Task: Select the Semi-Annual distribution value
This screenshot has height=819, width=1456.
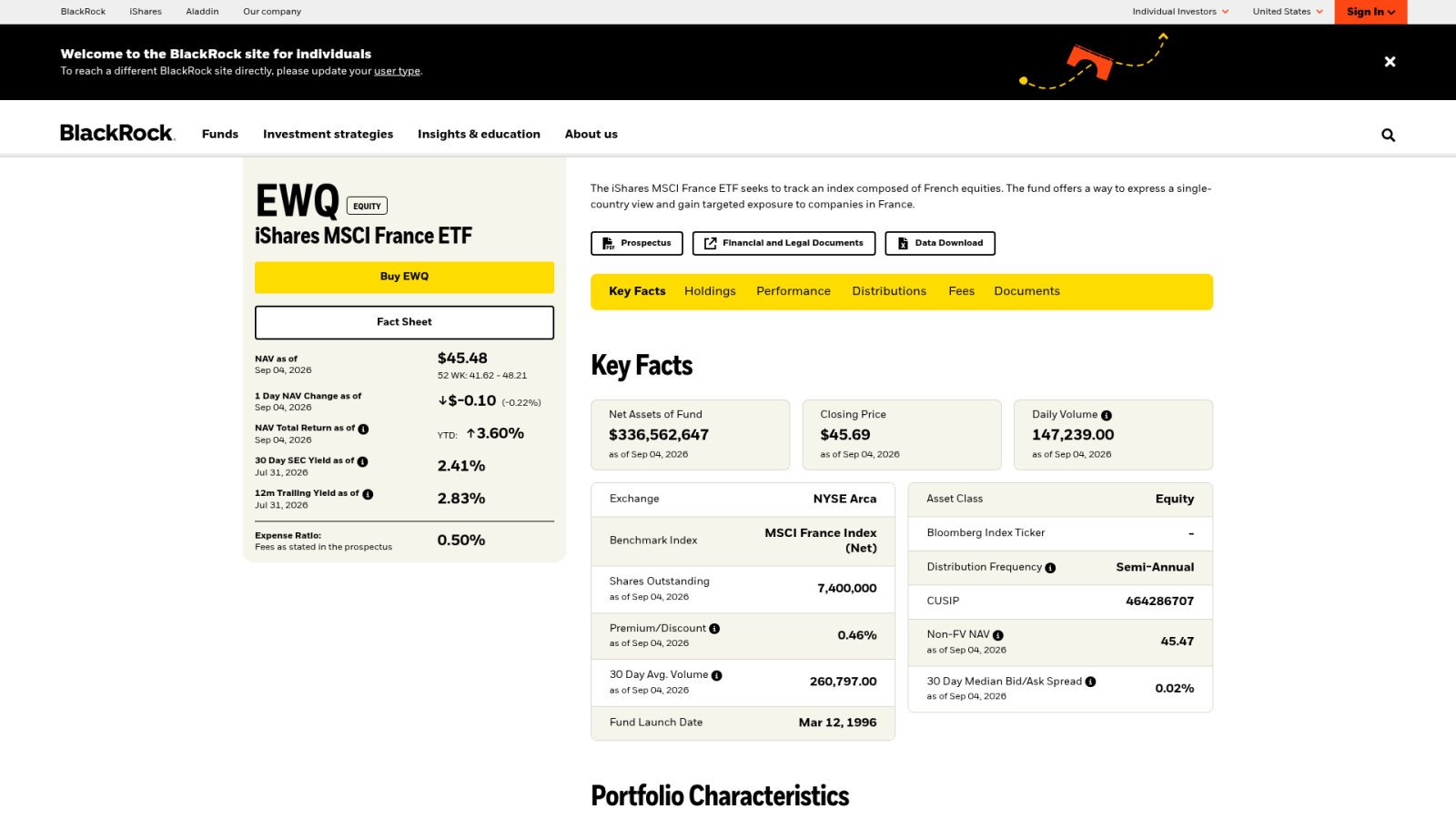Action: pyautogui.click(x=1155, y=567)
